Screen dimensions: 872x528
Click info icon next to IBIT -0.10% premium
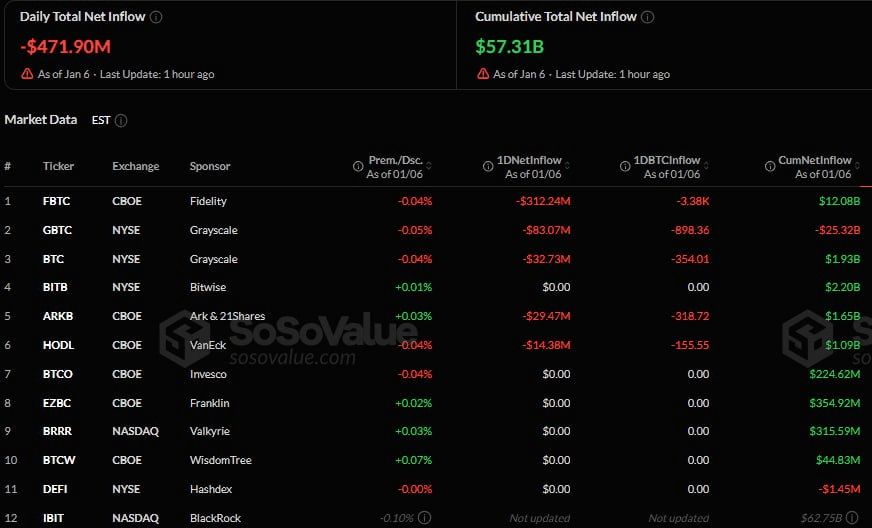click(x=424, y=518)
